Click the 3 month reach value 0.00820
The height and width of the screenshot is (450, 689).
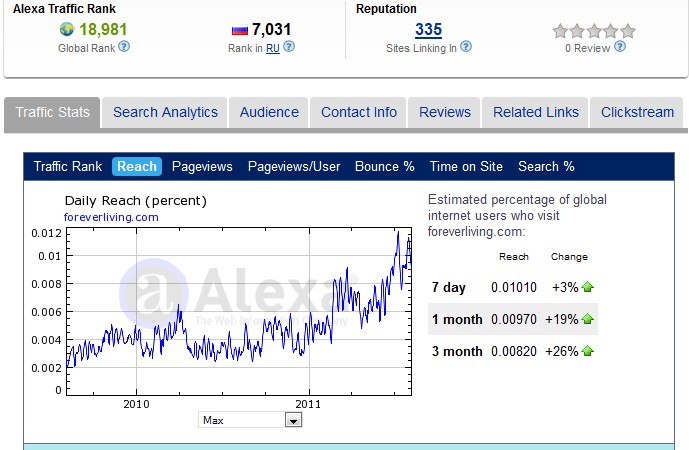pos(514,352)
